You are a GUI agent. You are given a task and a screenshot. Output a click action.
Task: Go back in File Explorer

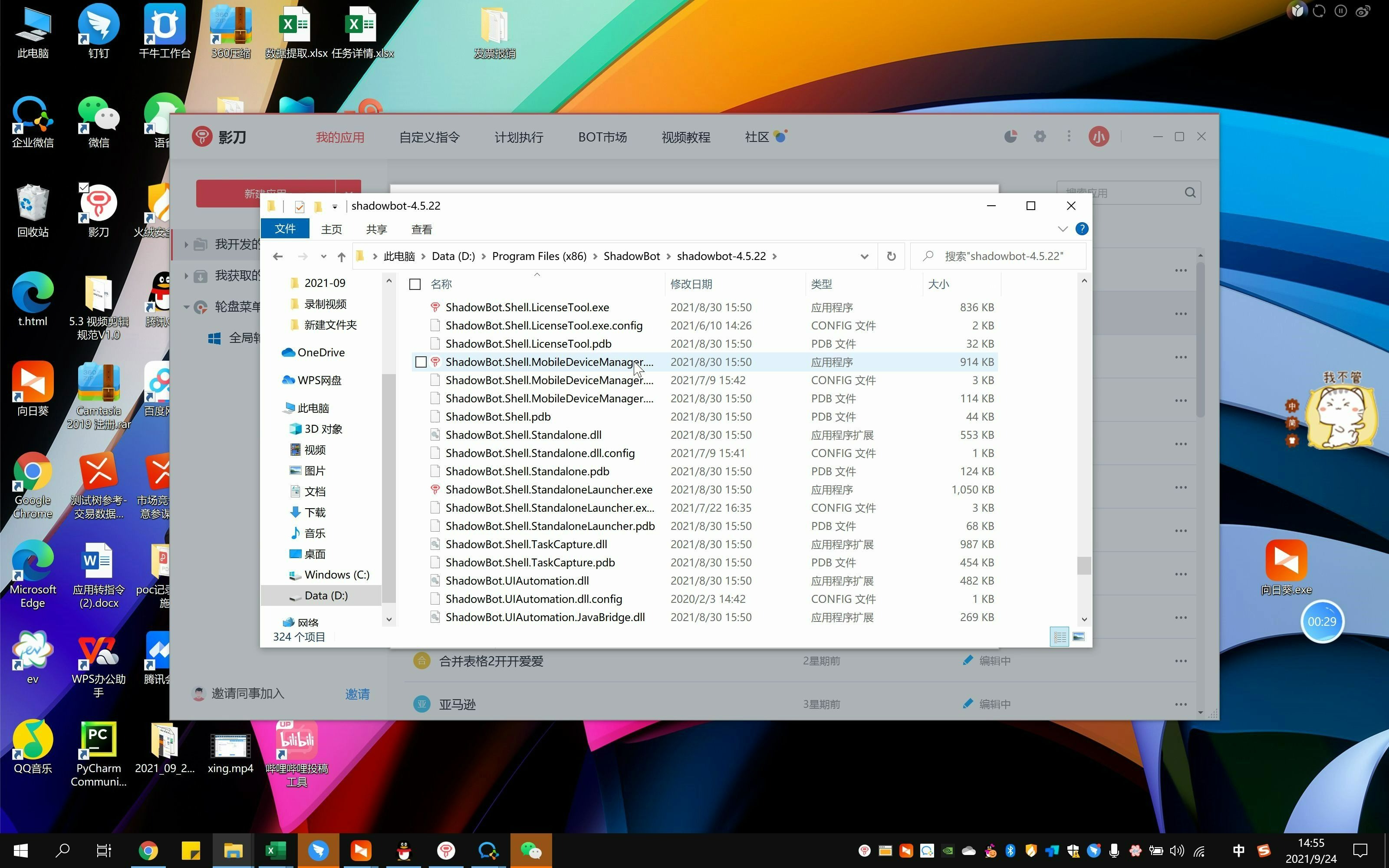coord(278,256)
